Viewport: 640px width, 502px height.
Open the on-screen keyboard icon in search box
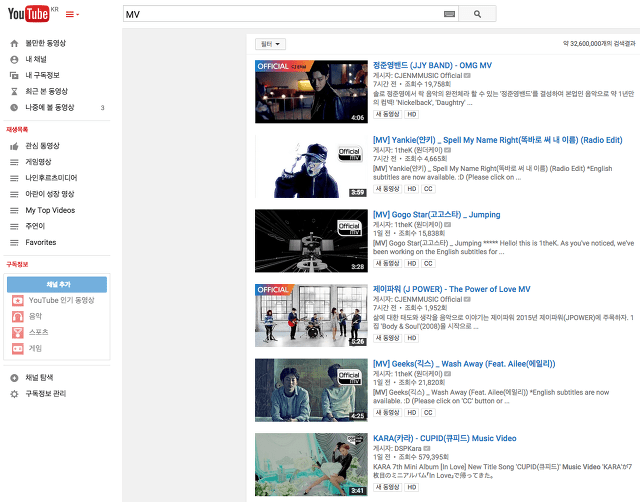point(449,14)
